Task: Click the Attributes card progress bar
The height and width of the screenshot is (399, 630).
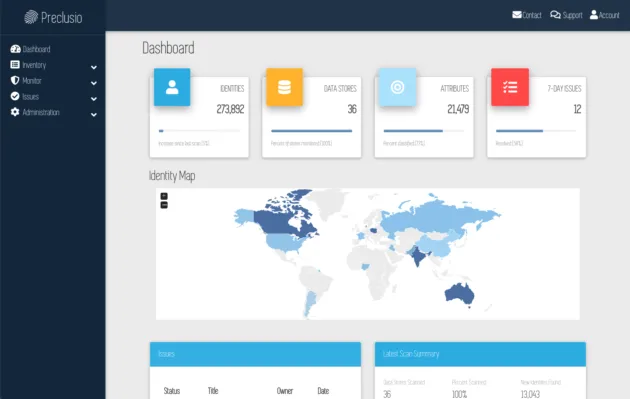Action: point(424,131)
